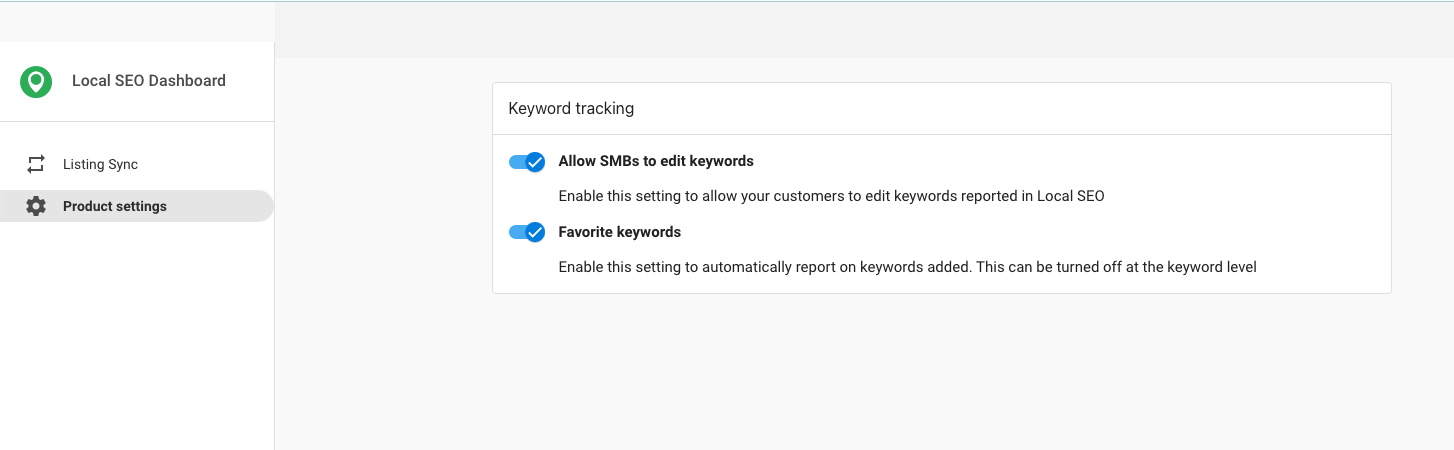Screen dimensions: 1454x450
Task: Click the page background below the card
Action: click(864, 370)
